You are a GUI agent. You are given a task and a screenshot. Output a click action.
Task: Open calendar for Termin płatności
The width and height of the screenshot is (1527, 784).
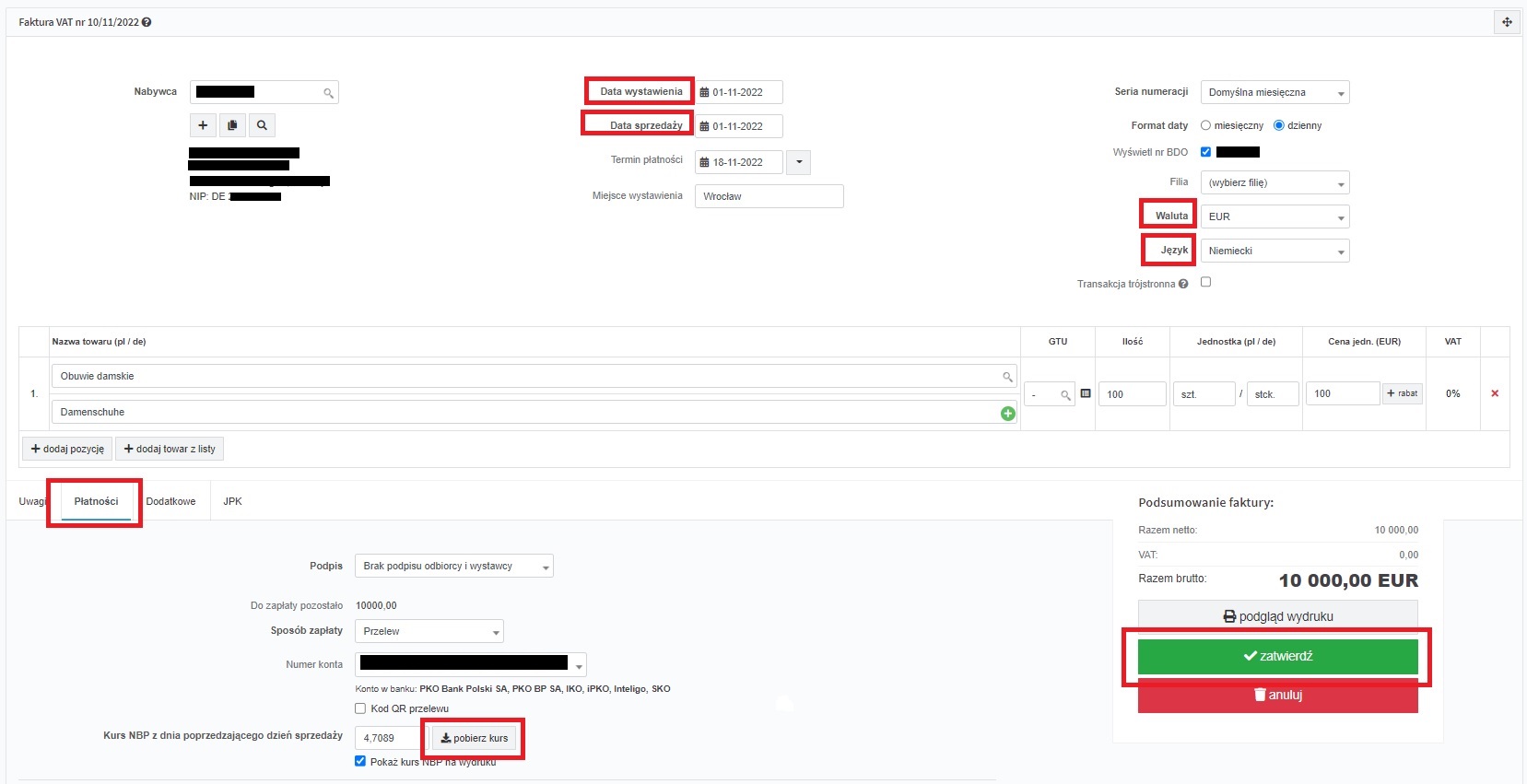(x=705, y=162)
